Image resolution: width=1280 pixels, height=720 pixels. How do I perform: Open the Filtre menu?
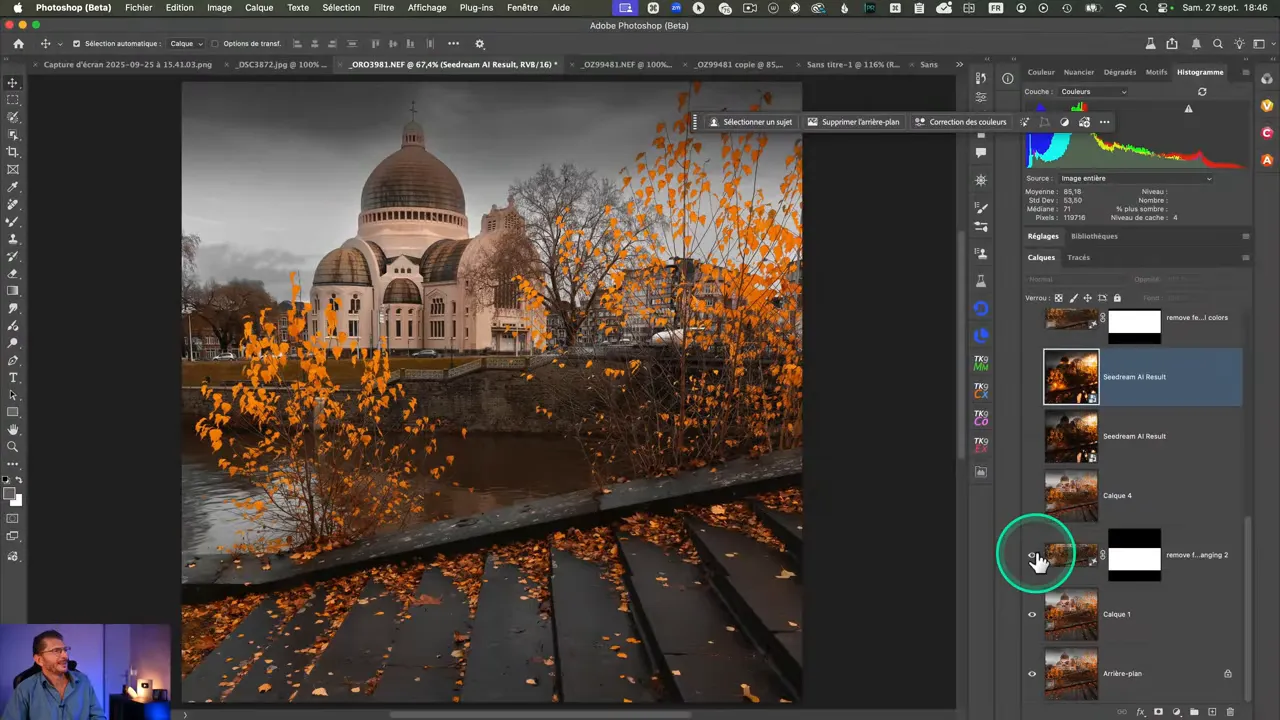click(383, 8)
